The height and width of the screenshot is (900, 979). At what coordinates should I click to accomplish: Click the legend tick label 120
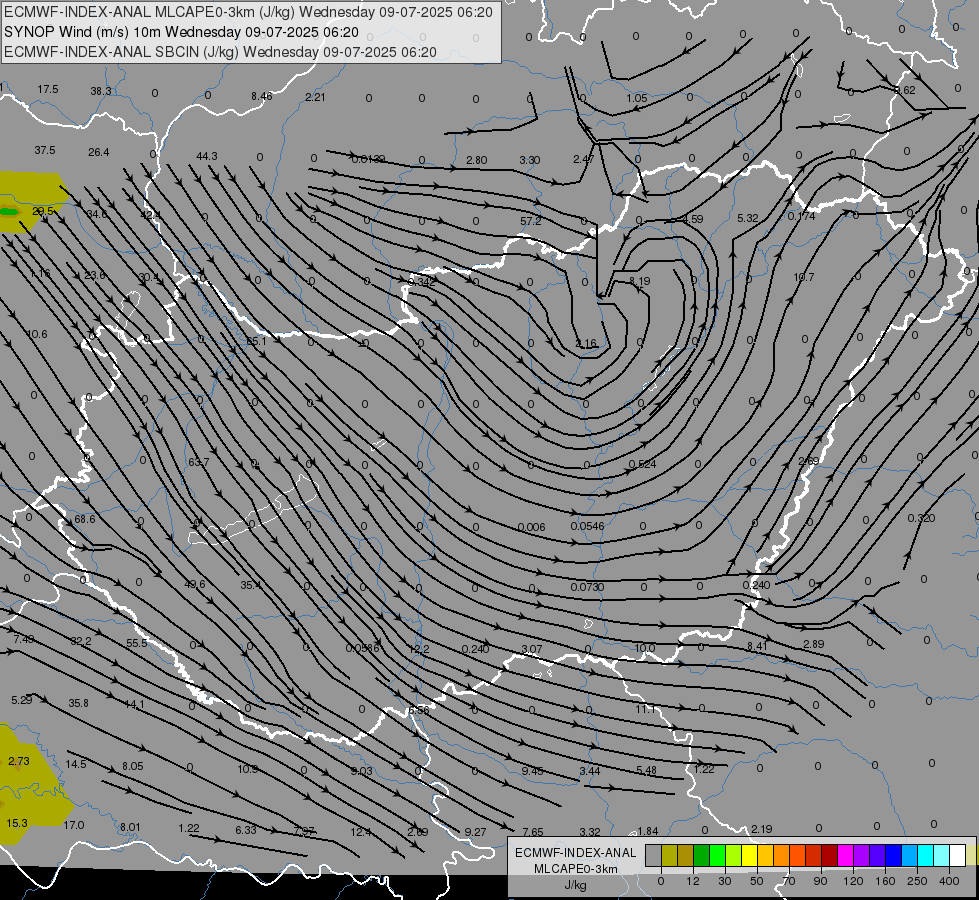pos(853,881)
